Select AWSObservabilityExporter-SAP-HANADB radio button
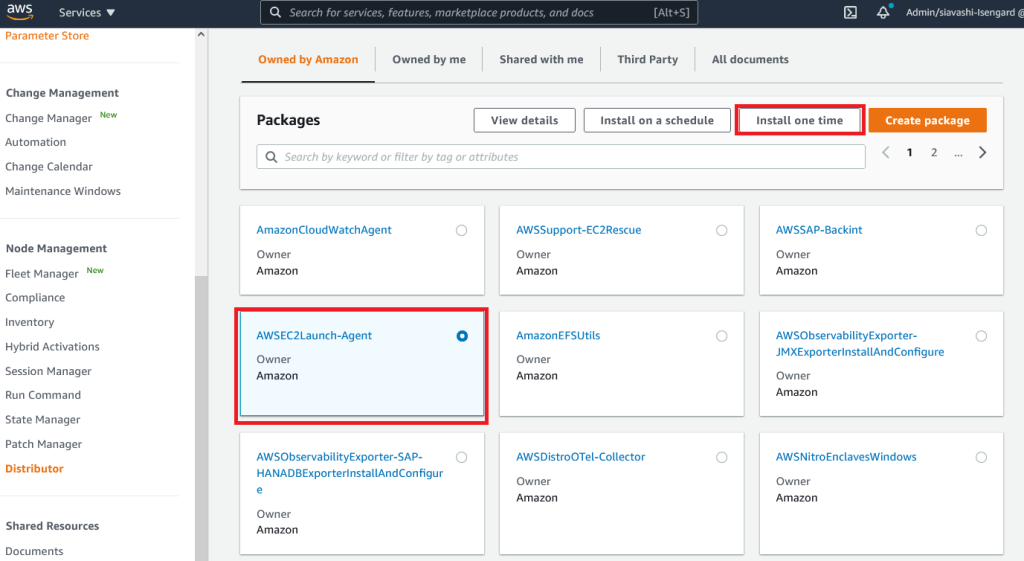1024x561 pixels. pyautogui.click(x=462, y=457)
